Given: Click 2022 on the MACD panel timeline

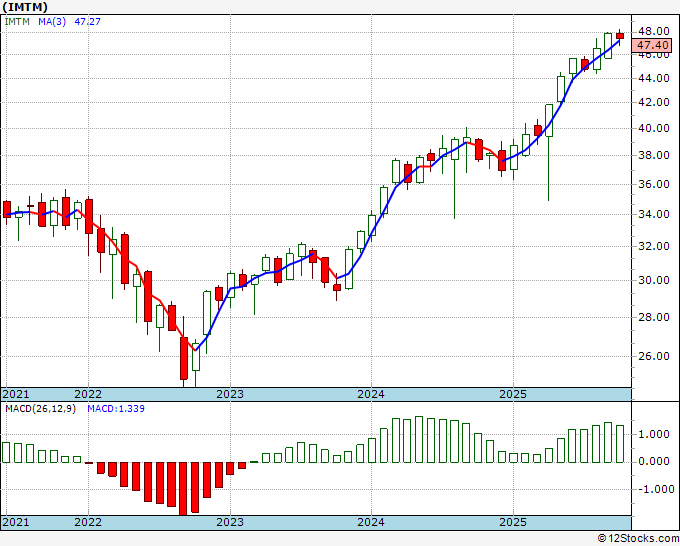Looking at the screenshot, I should 88,522.
